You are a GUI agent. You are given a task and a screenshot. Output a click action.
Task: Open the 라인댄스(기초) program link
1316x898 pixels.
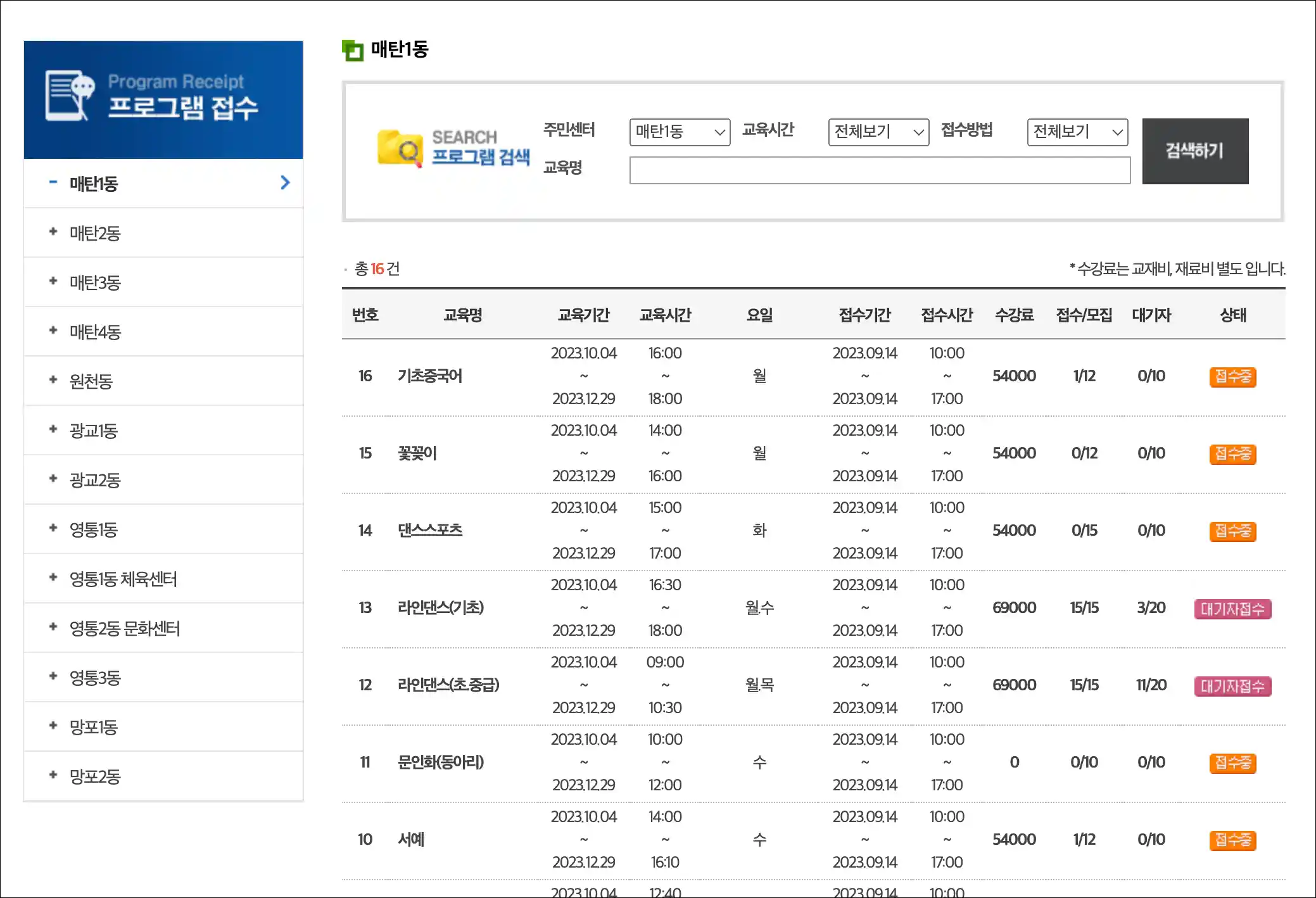click(x=441, y=608)
